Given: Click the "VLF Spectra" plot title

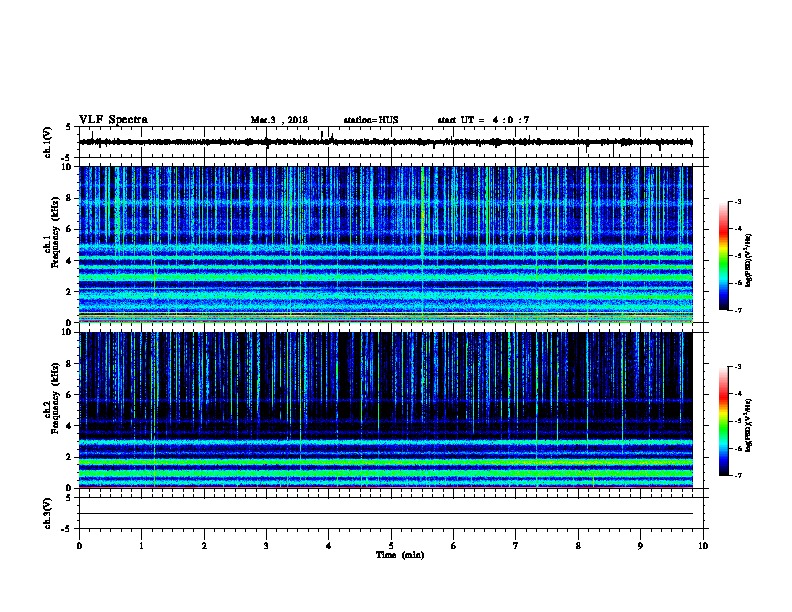Looking at the screenshot, I should point(113,120).
